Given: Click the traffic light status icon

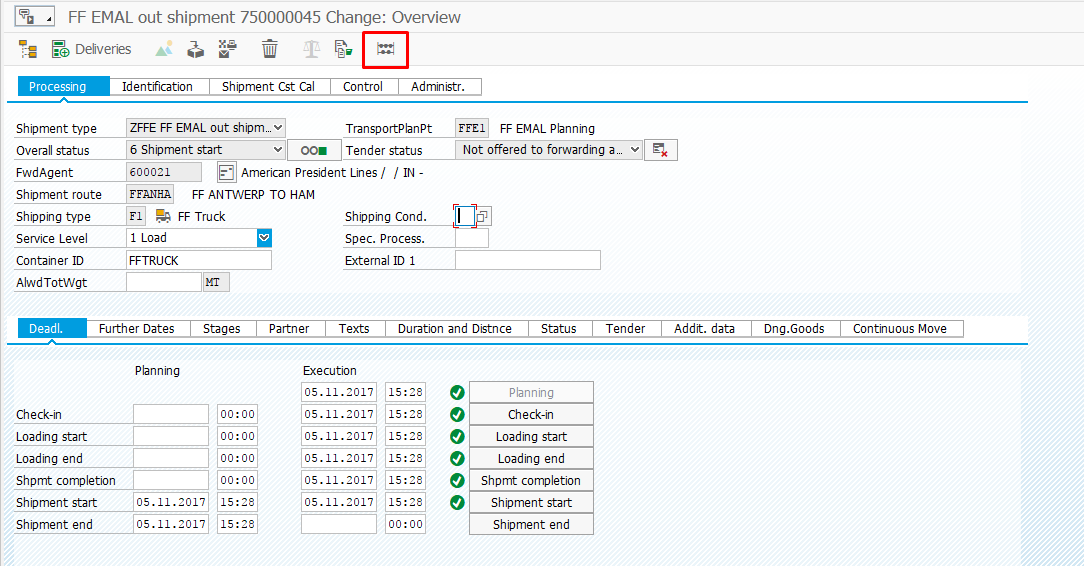Looking at the screenshot, I should coord(314,150).
